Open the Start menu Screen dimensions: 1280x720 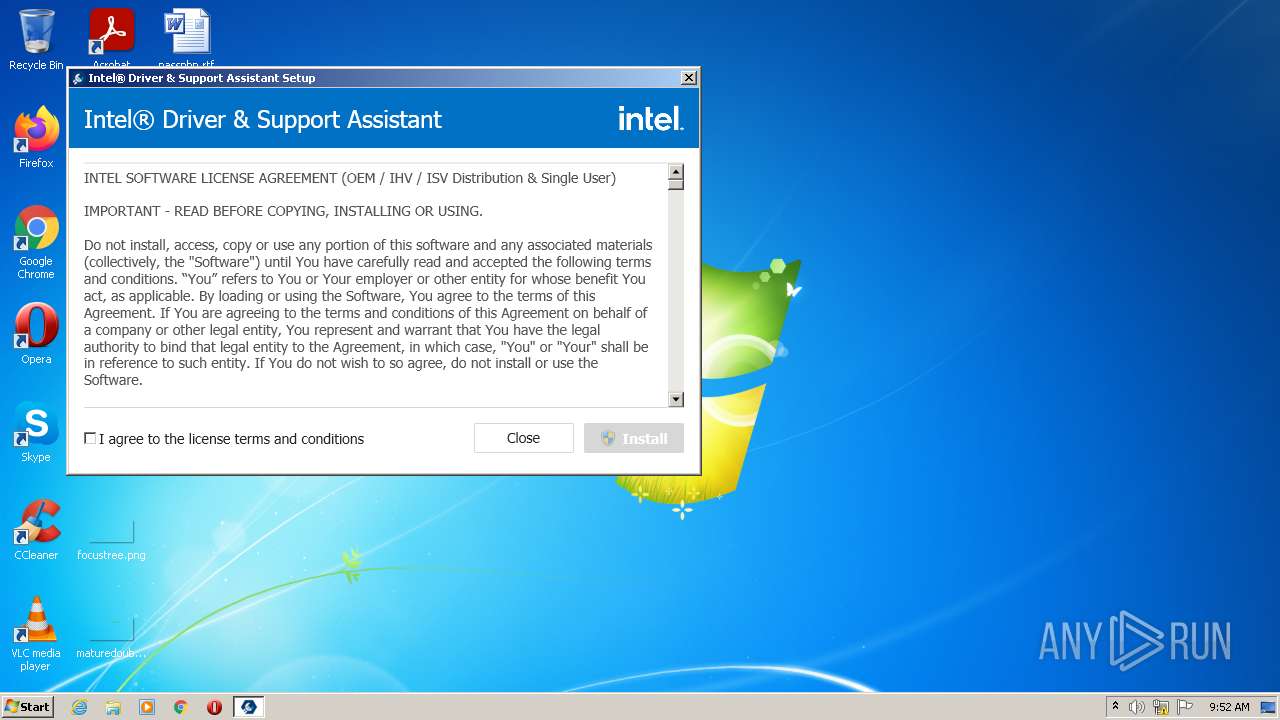click(27, 707)
